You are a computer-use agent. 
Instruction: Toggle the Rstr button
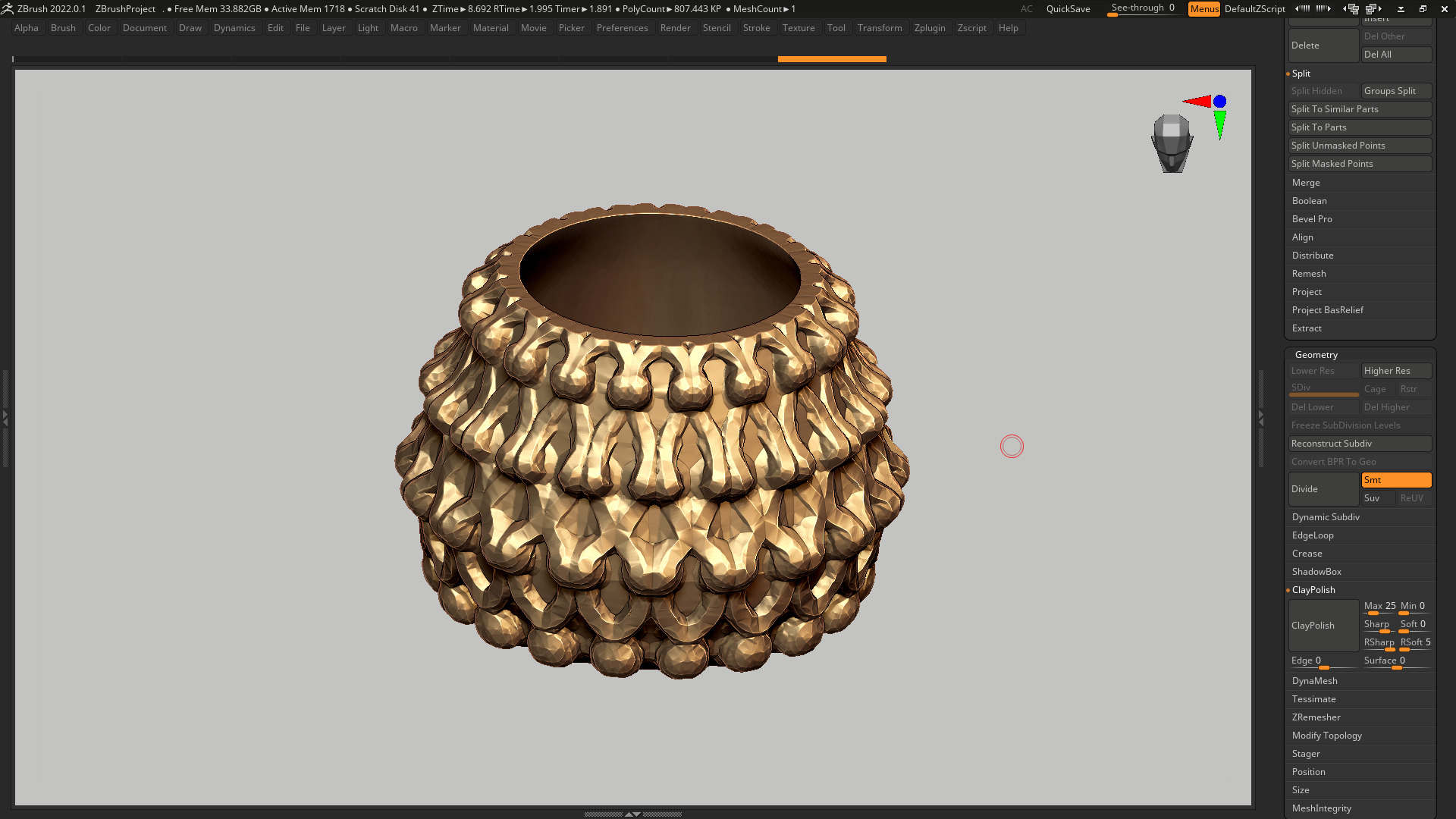1414,389
